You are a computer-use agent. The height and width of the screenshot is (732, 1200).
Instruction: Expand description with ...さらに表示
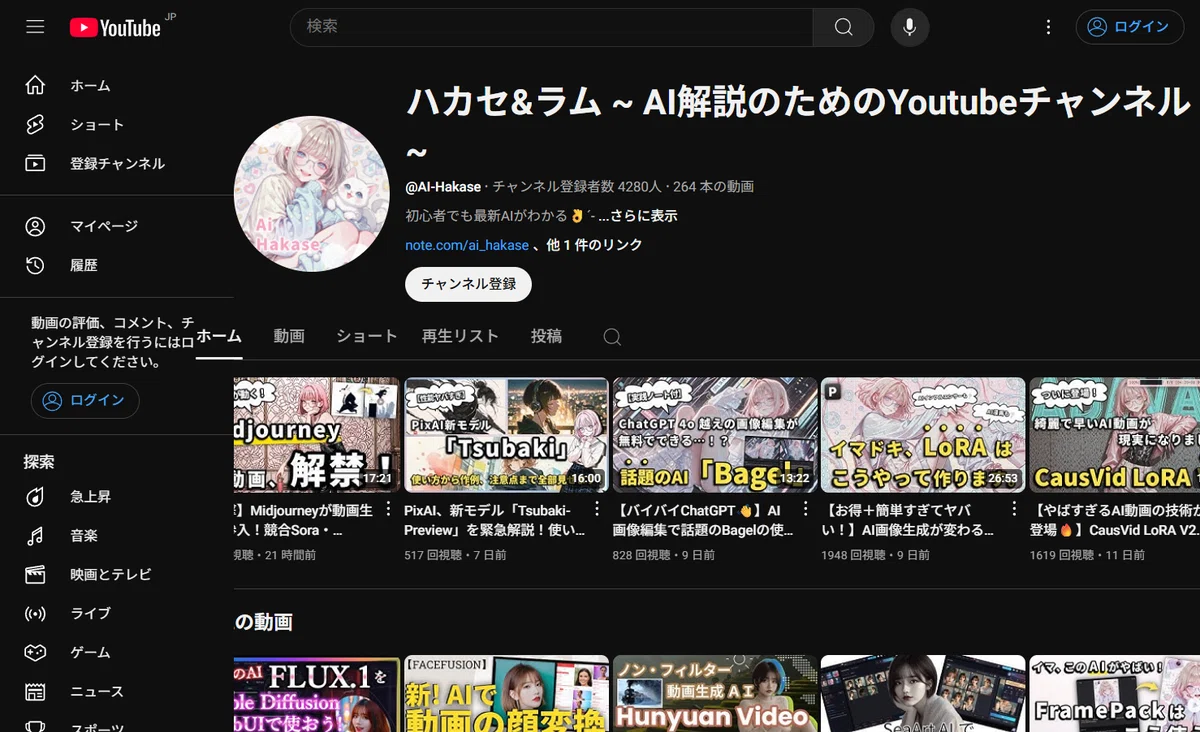(x=637, y=216)
